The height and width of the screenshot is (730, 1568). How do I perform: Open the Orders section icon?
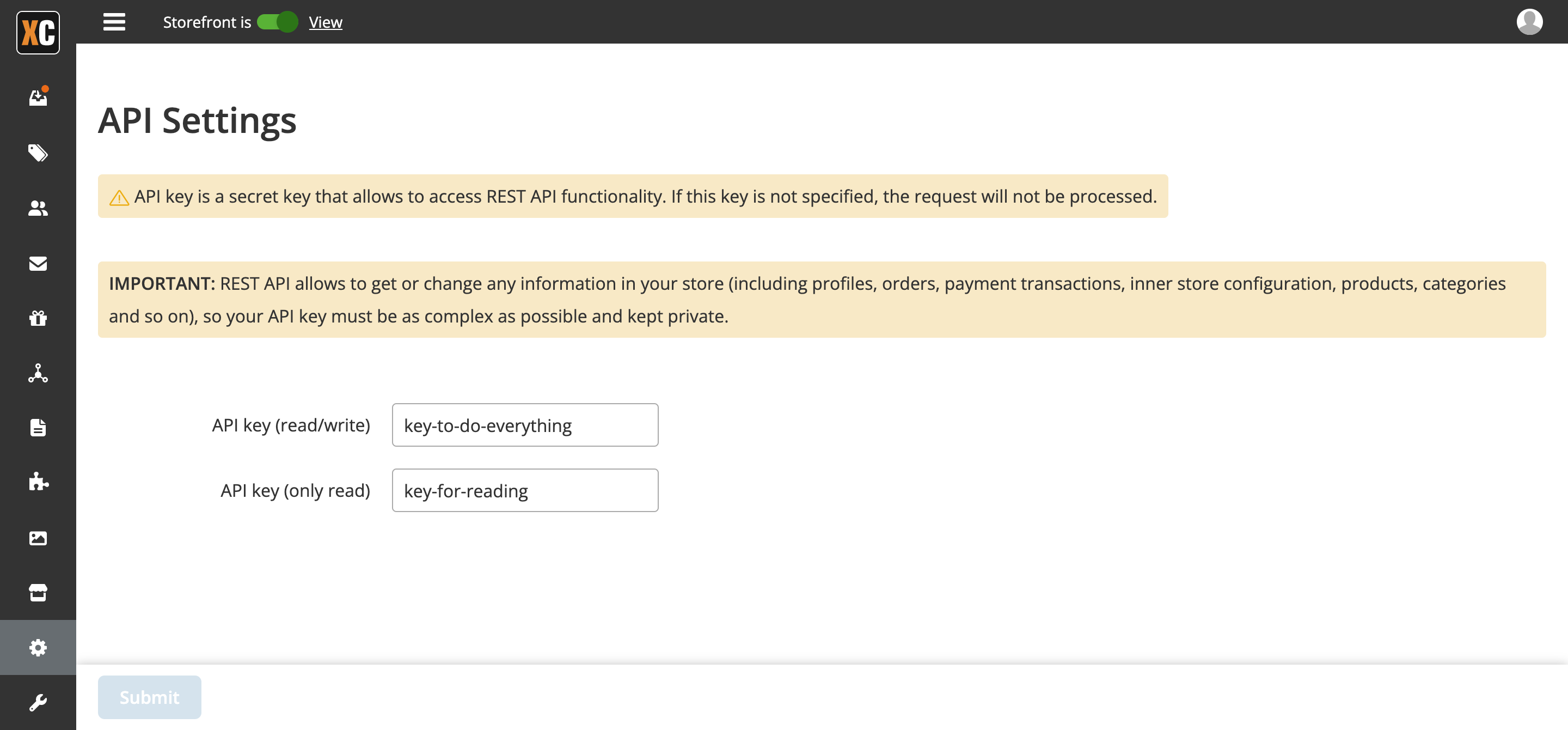[x=38, y=98]
